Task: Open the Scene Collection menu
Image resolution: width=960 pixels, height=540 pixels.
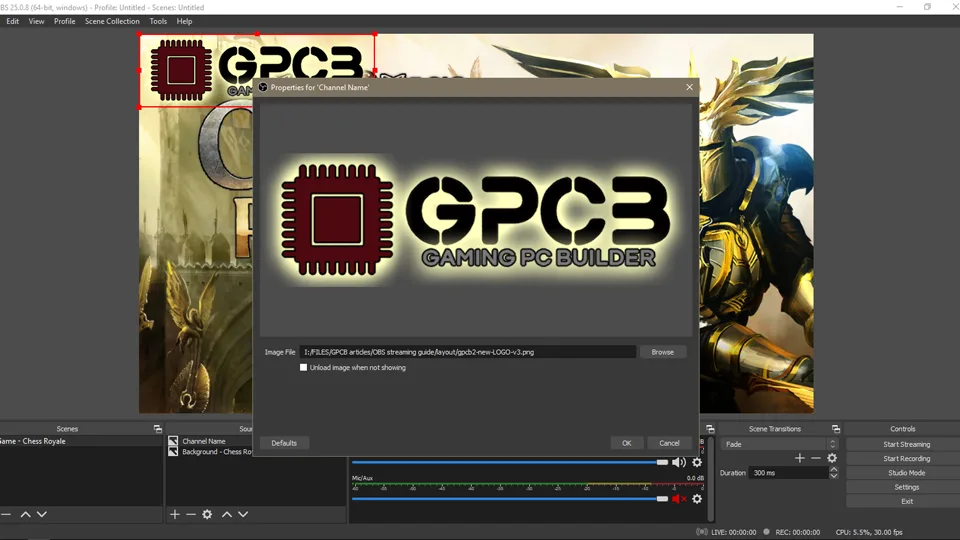Action: coord(112,21)
